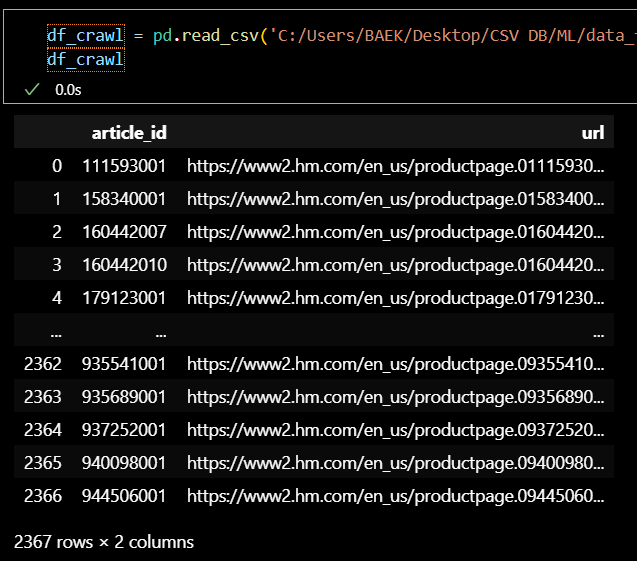Click the URL in row index 3

pos(396,265)
